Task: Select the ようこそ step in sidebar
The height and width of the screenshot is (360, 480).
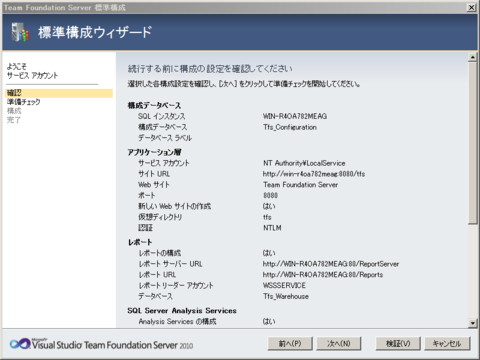Action: pos(17,66)
